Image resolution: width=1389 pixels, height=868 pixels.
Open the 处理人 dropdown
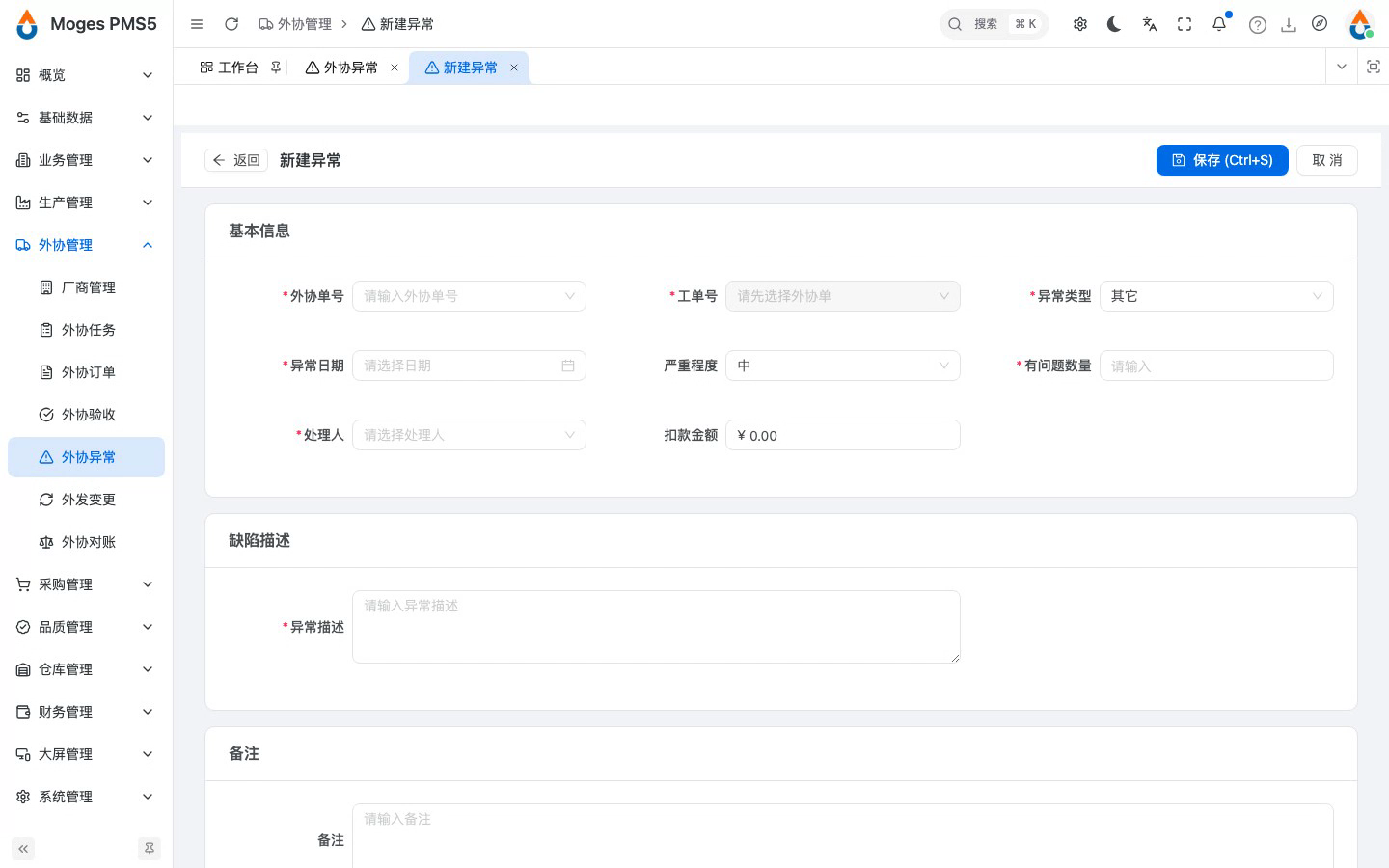point(469,435)
